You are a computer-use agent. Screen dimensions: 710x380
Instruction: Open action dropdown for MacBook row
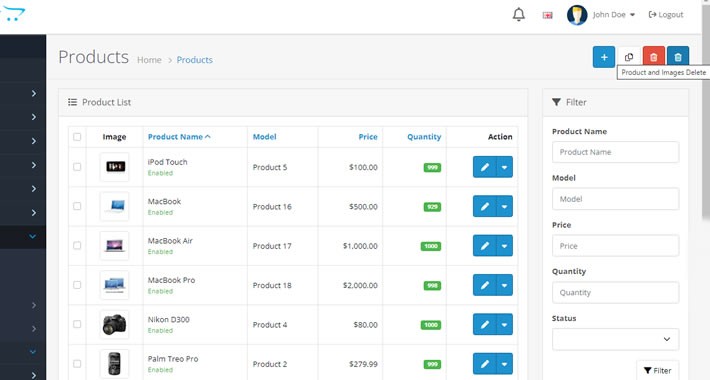[504, 207]
